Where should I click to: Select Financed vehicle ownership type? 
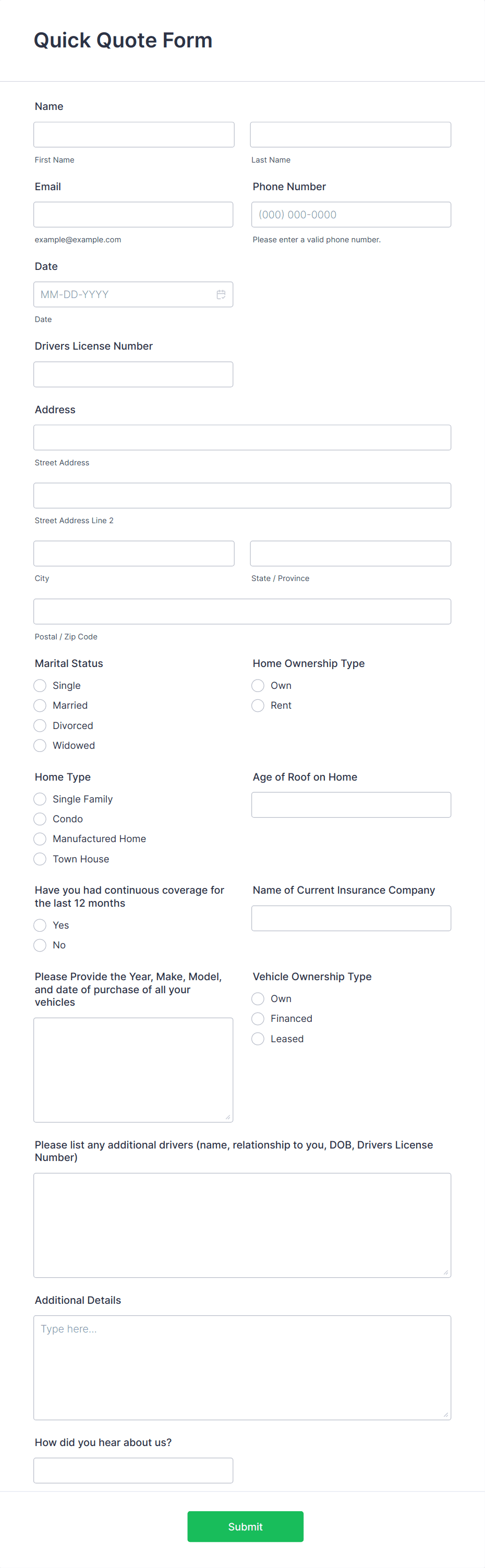[257, 1018]
